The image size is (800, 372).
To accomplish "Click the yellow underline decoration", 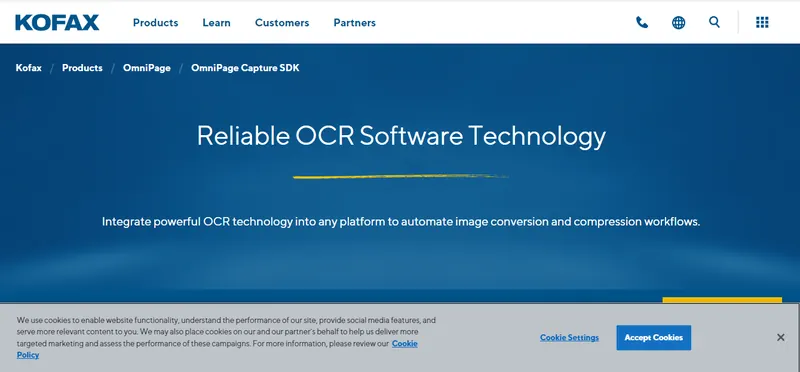I will coord(400,177).
